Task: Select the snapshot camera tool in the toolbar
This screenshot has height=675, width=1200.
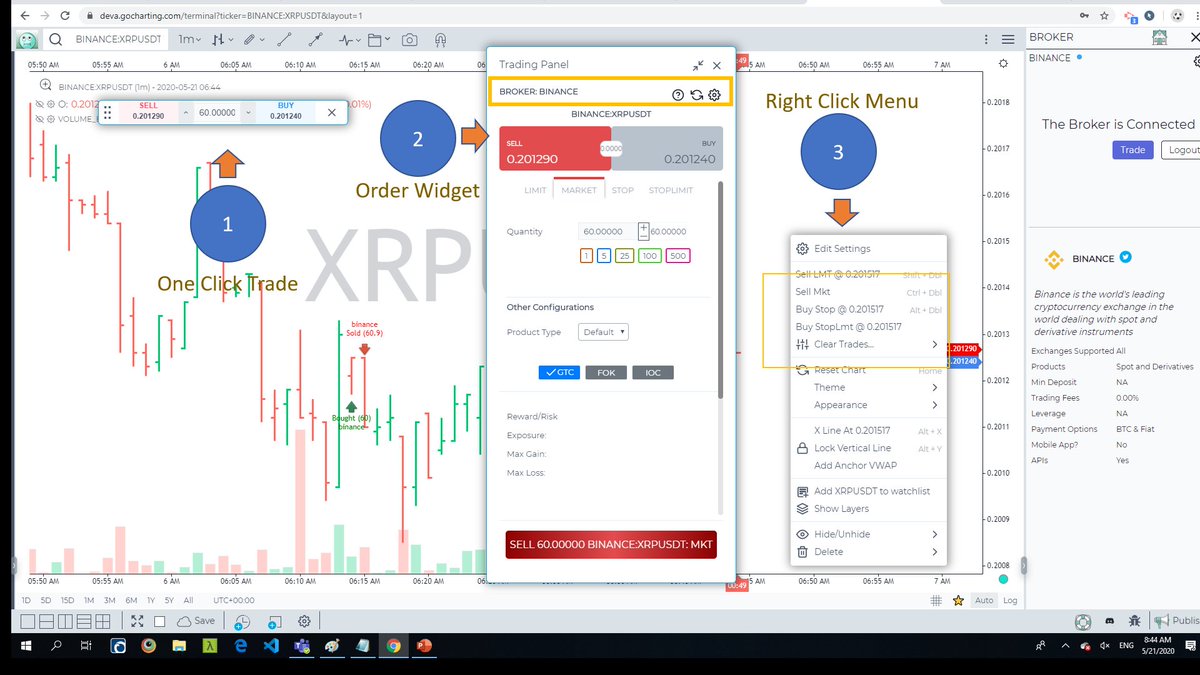Action: coord(408,40)
